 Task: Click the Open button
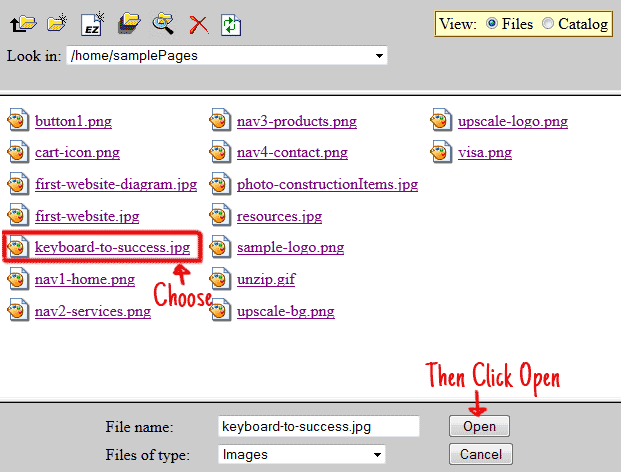point(479,426)
